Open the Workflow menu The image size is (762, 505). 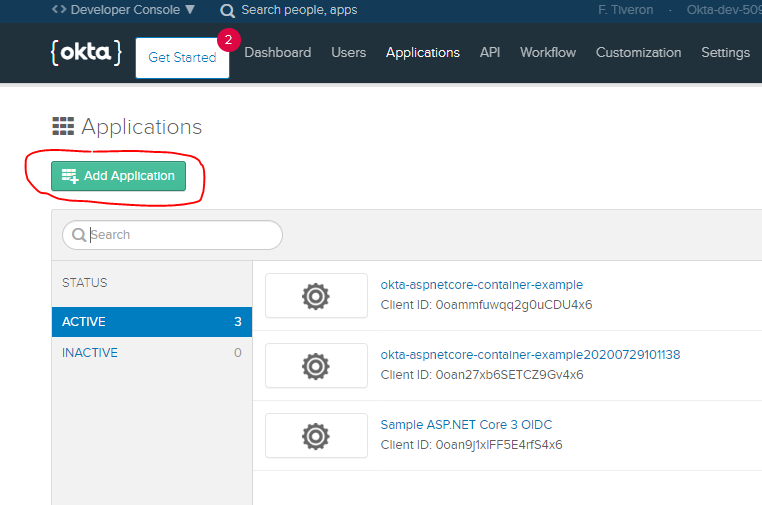(548, 52)
